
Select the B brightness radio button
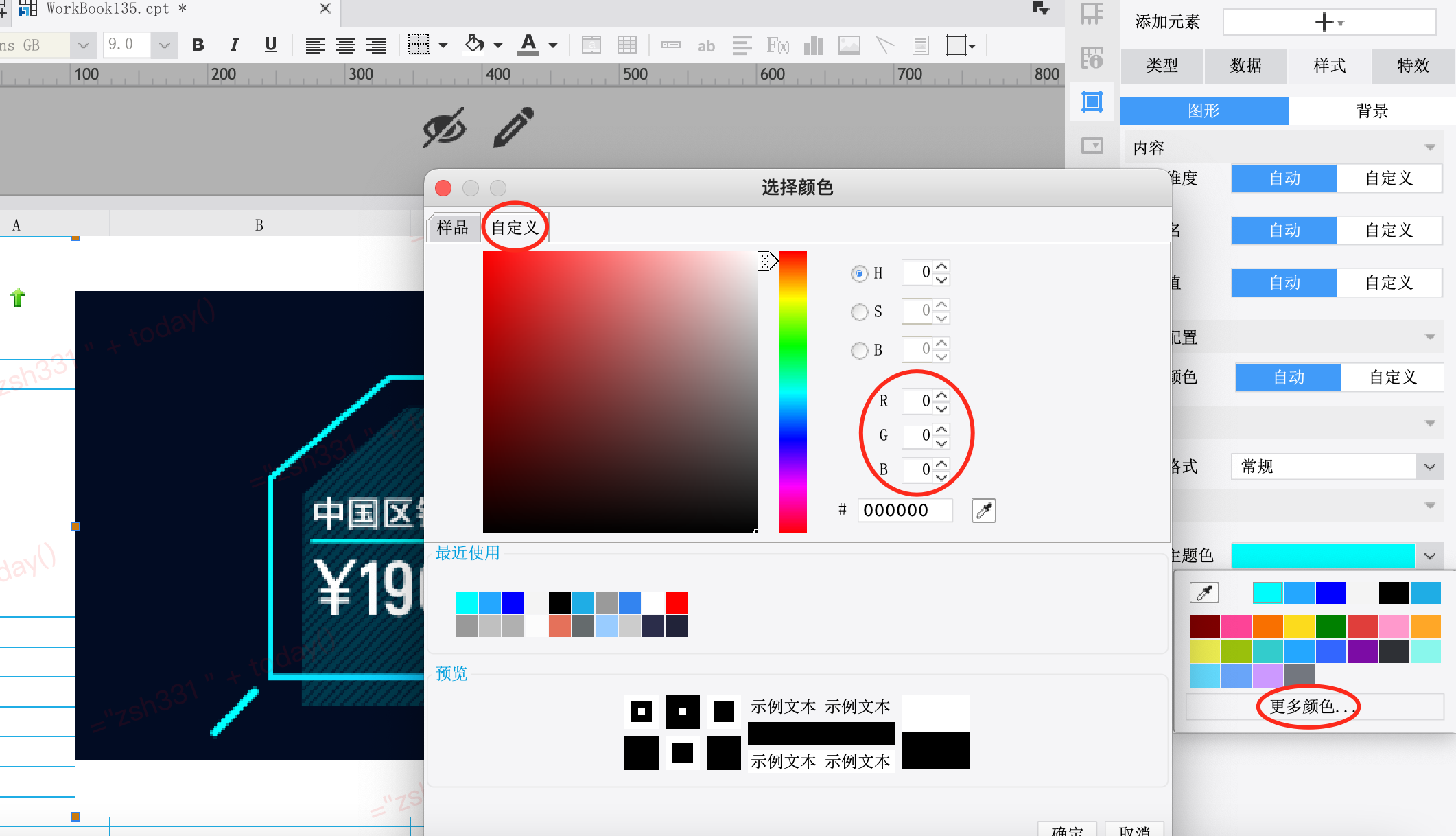[859, 350]
